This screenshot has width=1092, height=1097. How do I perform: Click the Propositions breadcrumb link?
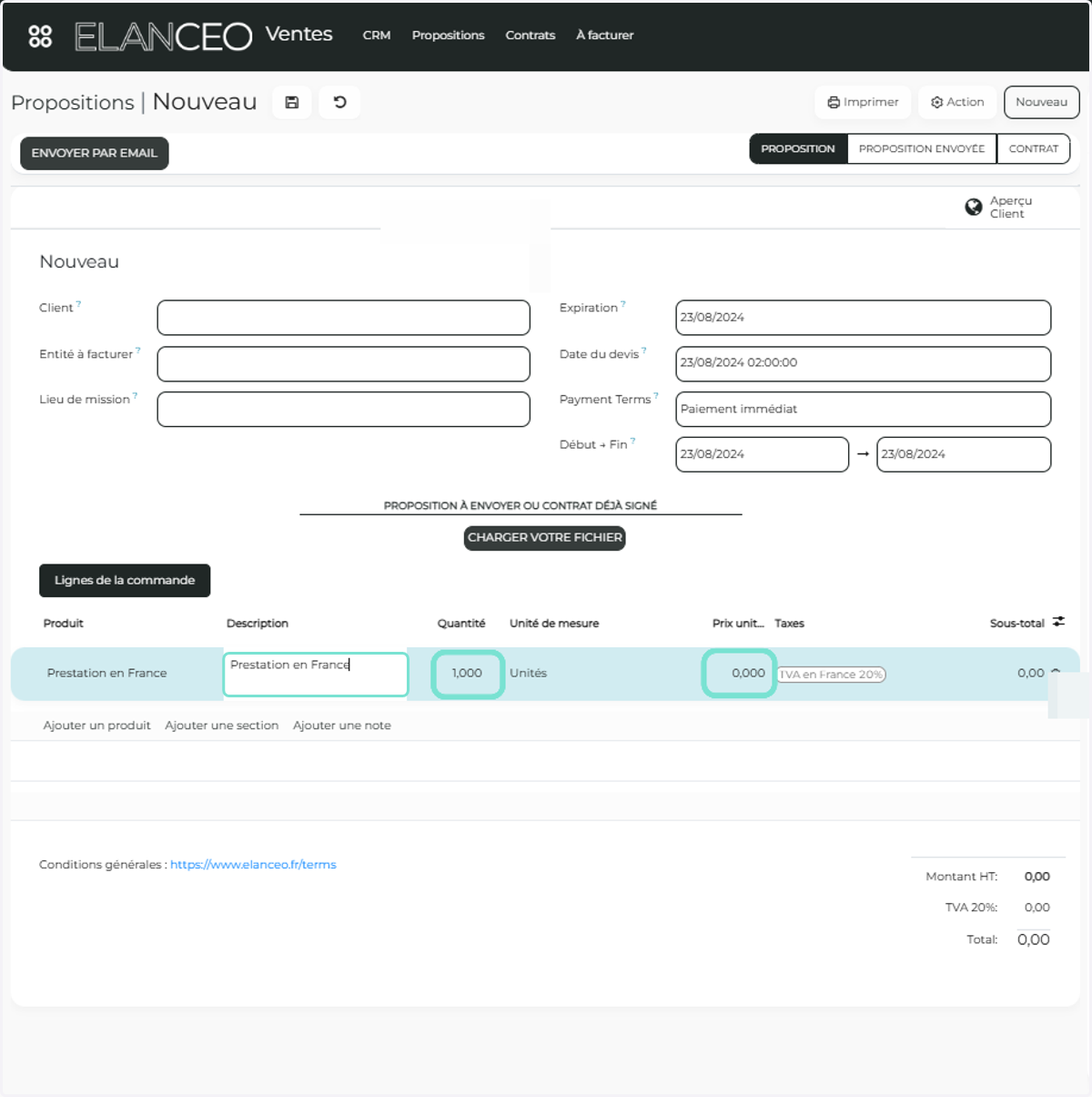[73, 103]
